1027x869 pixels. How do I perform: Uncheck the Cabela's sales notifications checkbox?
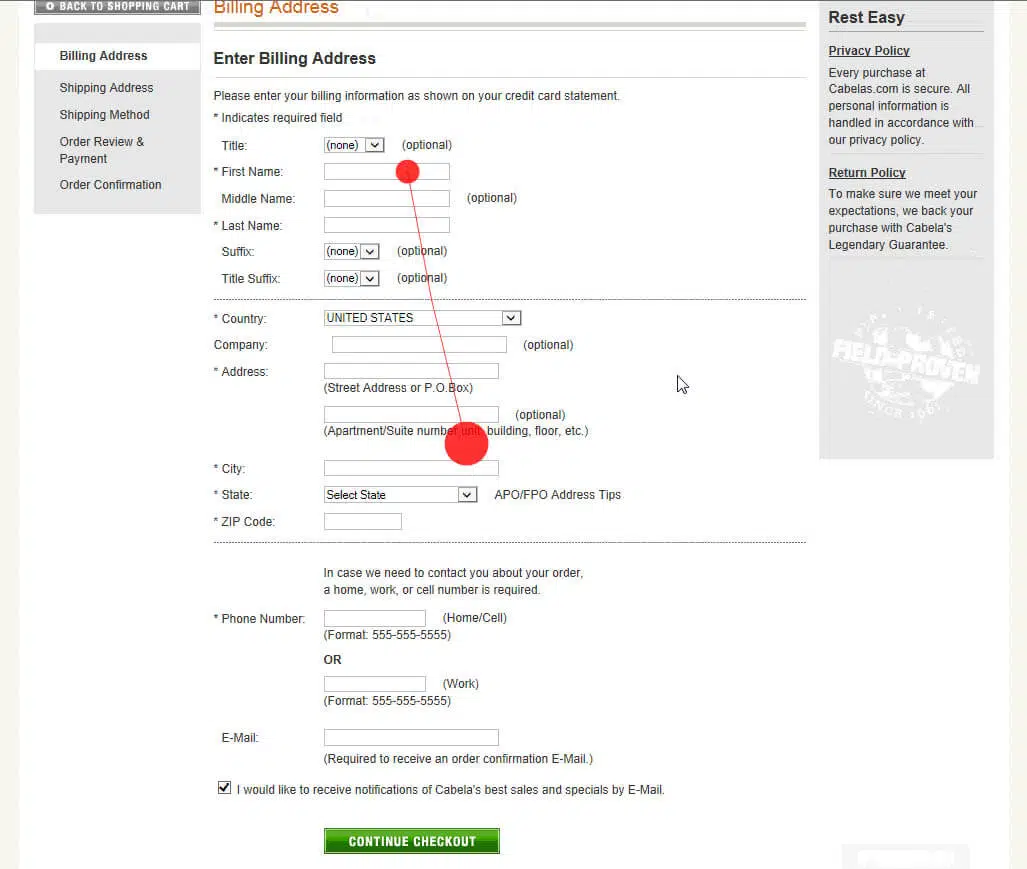click(224, 788)
